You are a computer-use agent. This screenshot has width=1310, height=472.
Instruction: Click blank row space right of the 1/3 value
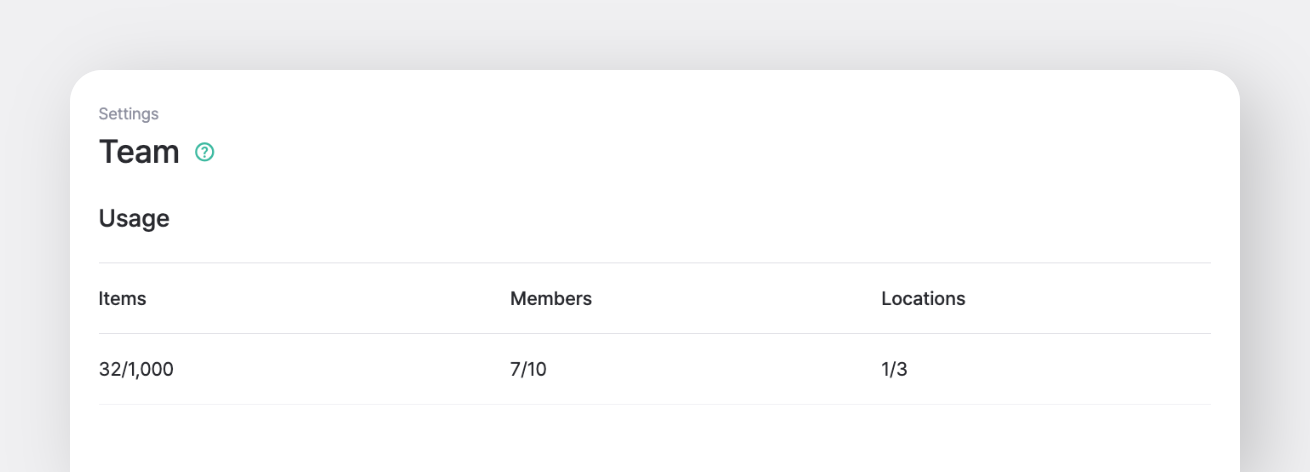[1060, 369]
